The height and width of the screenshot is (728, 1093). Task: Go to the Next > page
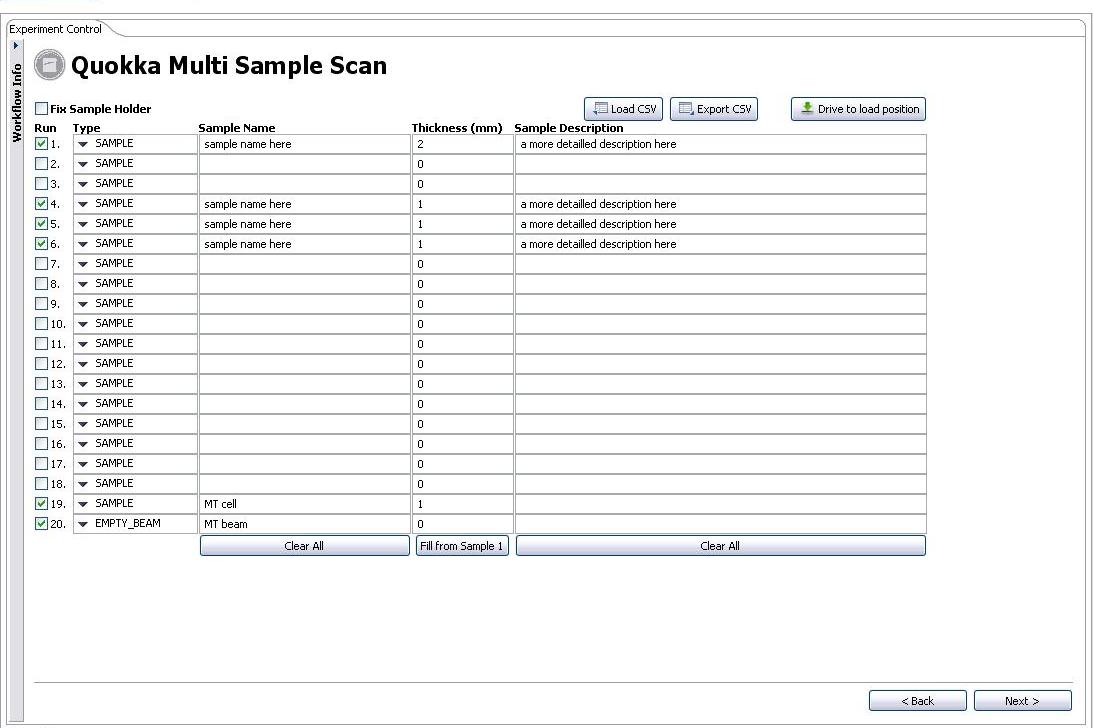(x=1022, y=701)
